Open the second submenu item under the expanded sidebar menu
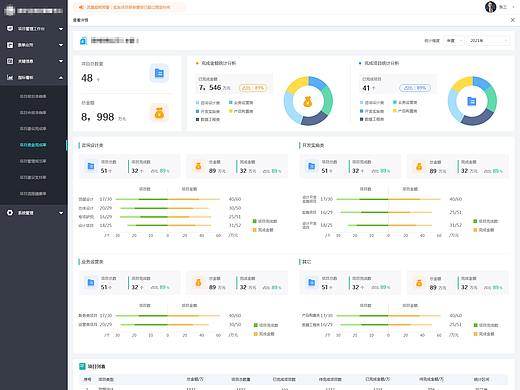The height and width of the screenshot is (390, 520). point(33,113)
